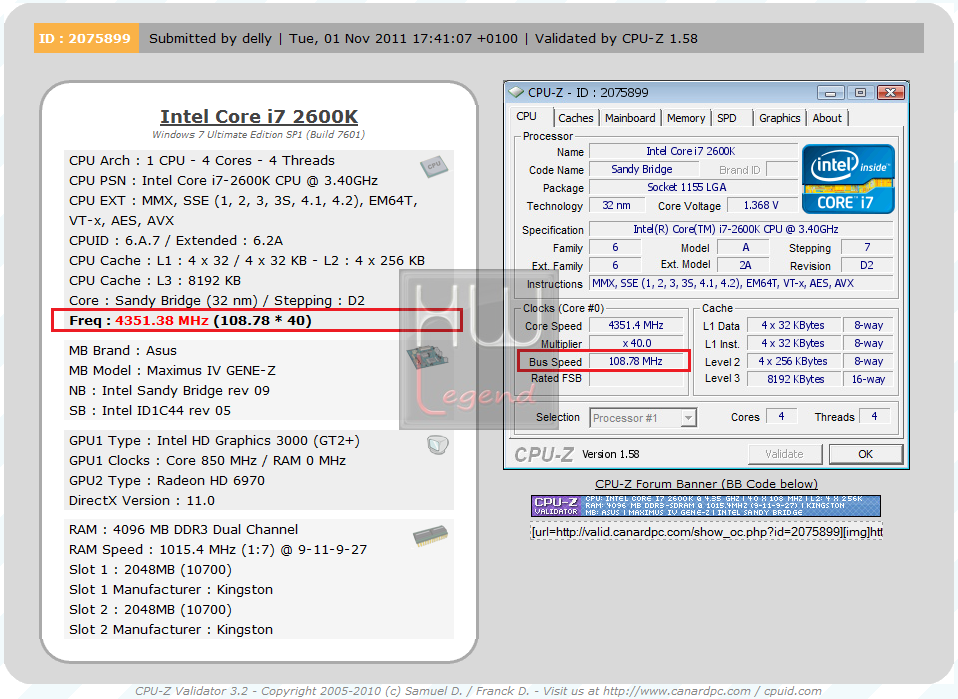The height and width of the screenshot is (699, 958).
Task: Click the Cores count value
Action: (781, 417)
